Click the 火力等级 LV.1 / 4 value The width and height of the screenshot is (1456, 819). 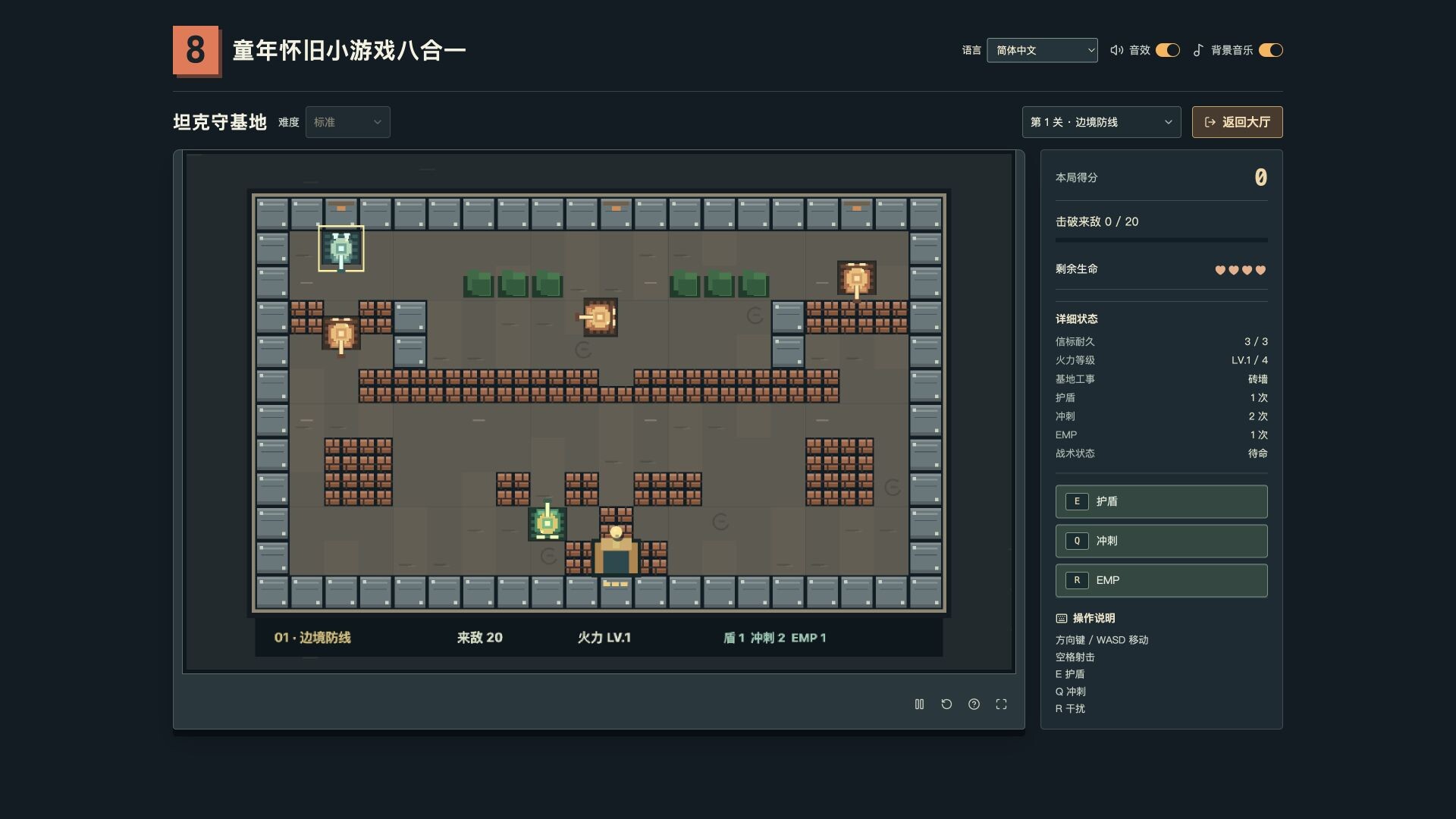click(1249, 360)
